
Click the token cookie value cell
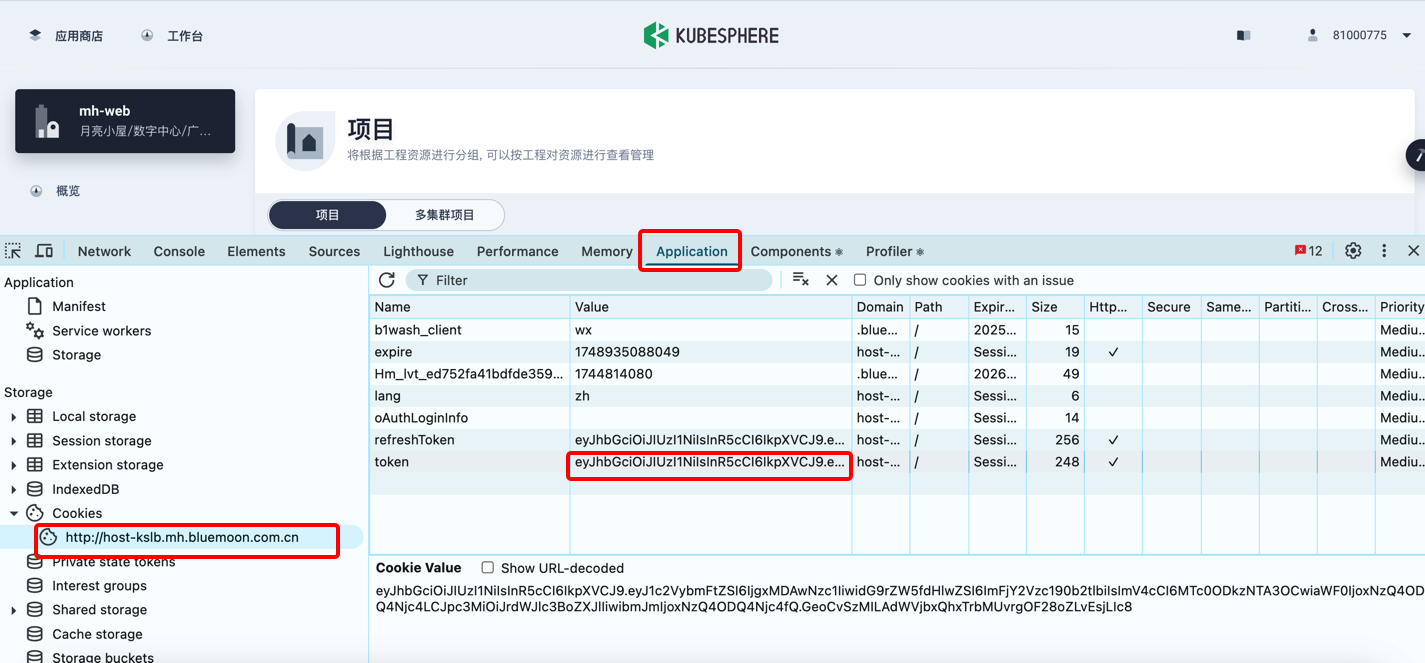[x=710, y=462]
